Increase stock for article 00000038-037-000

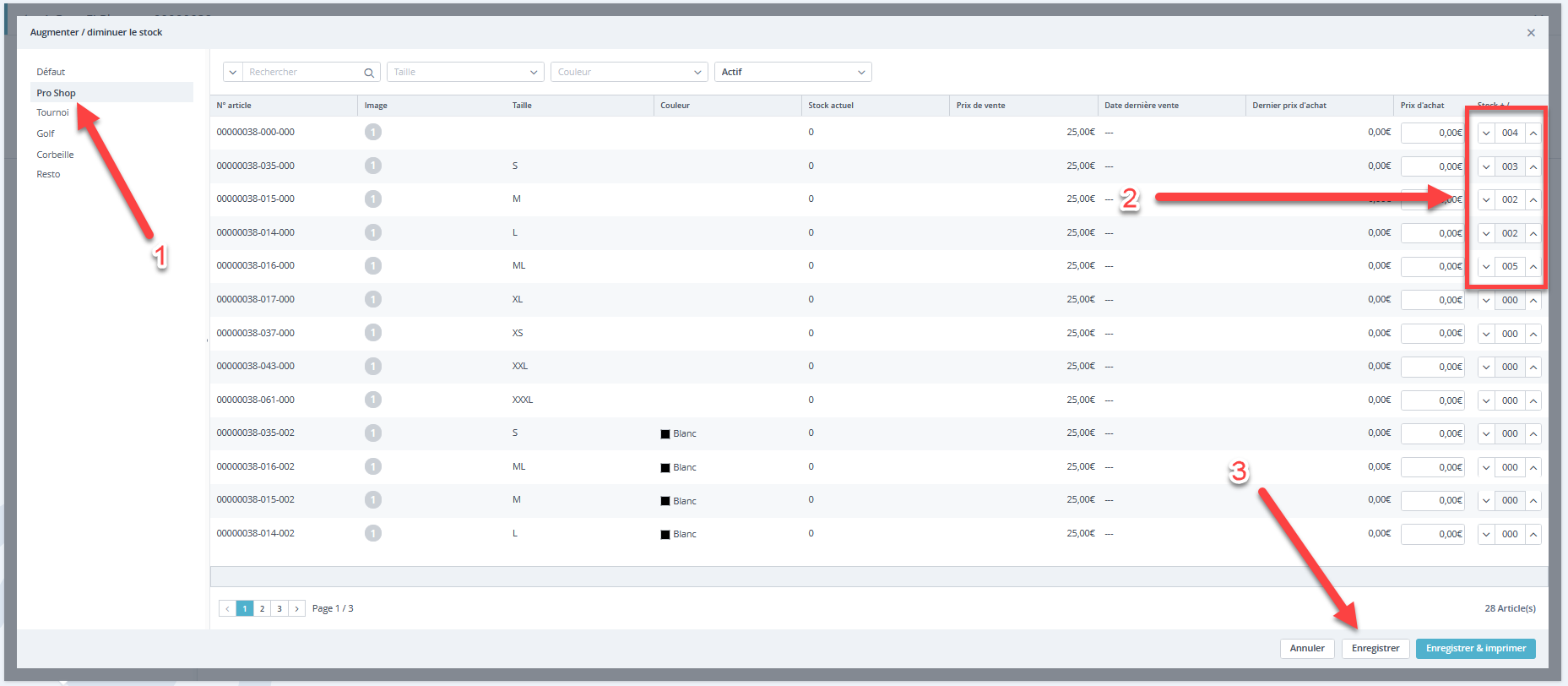point(1533,334)
